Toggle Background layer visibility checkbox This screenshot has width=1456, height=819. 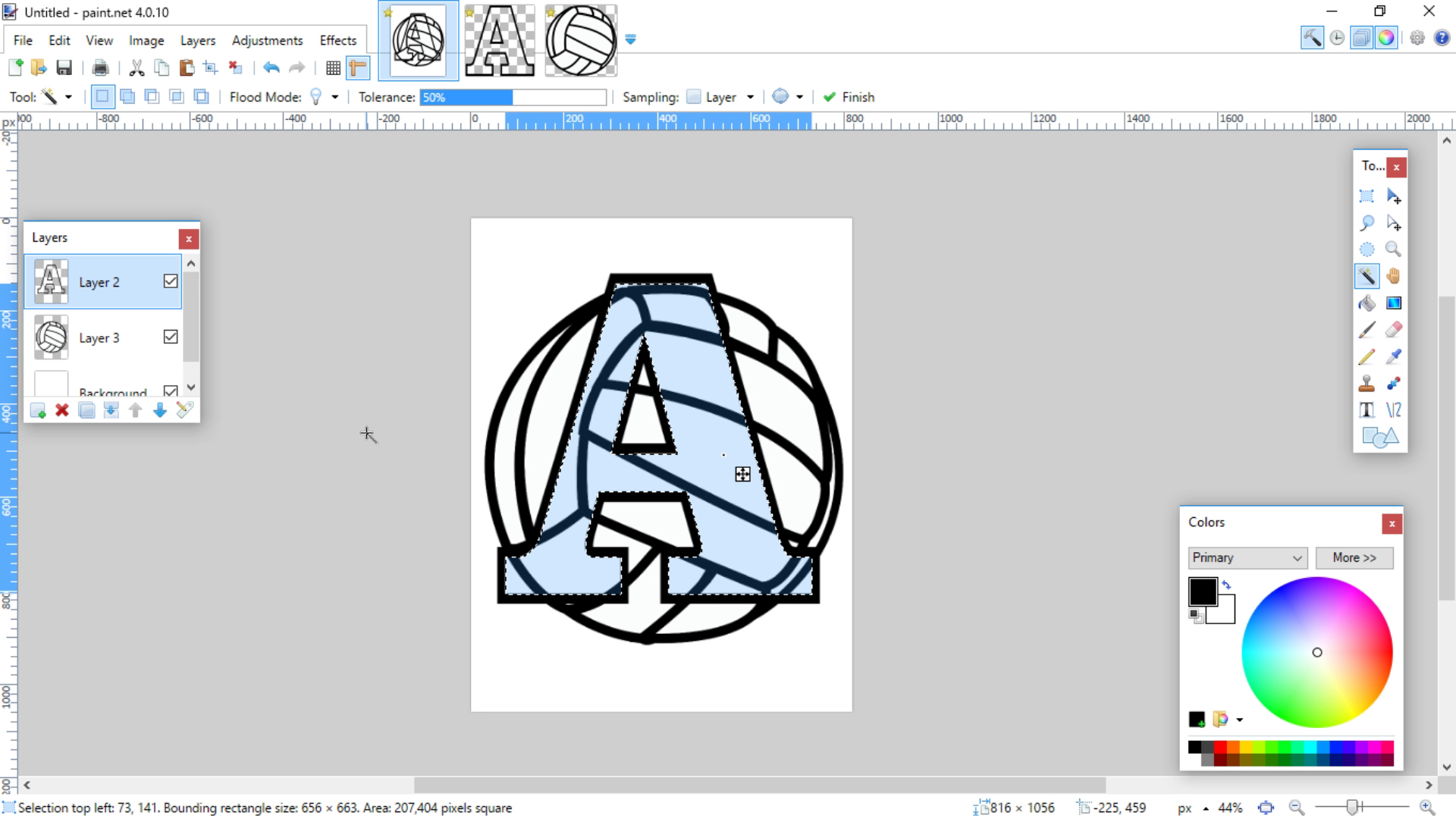pos(171,391)
